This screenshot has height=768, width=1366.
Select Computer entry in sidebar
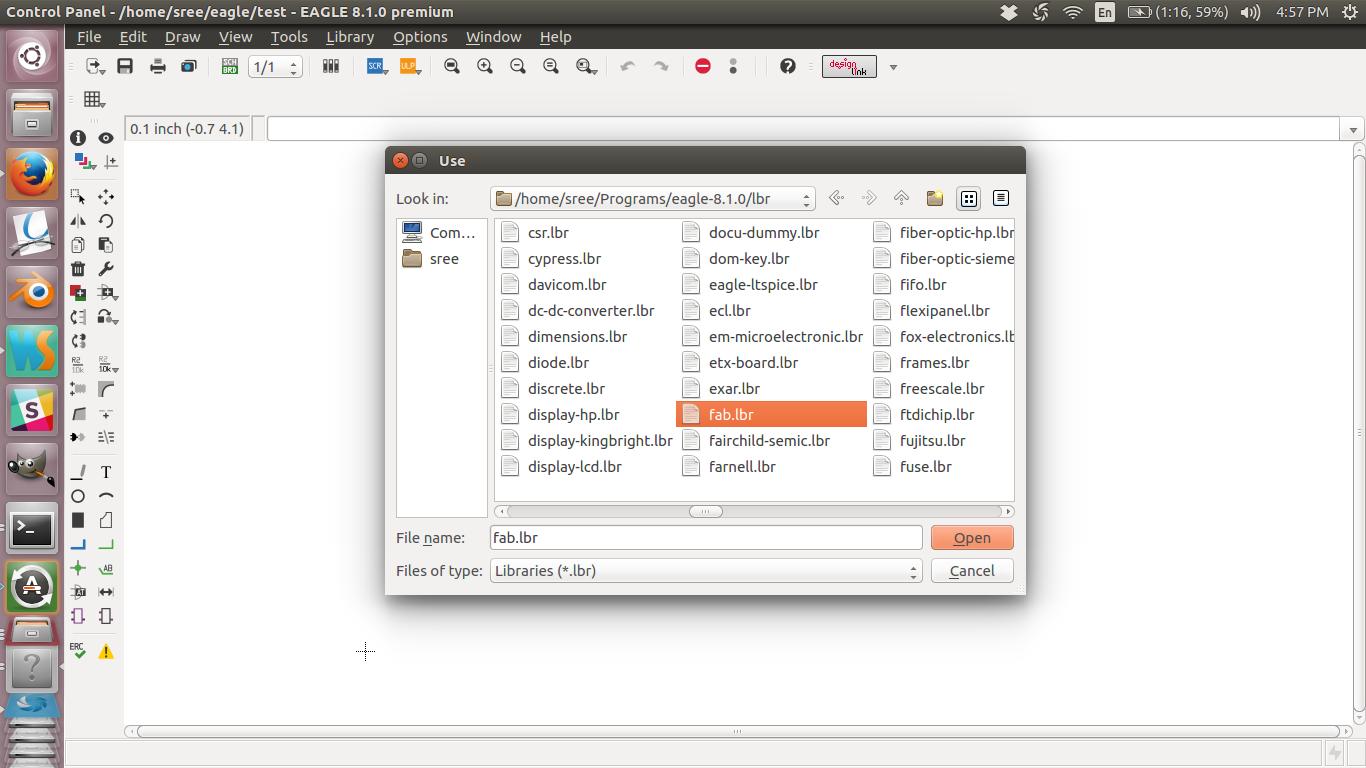pos(439,232)
